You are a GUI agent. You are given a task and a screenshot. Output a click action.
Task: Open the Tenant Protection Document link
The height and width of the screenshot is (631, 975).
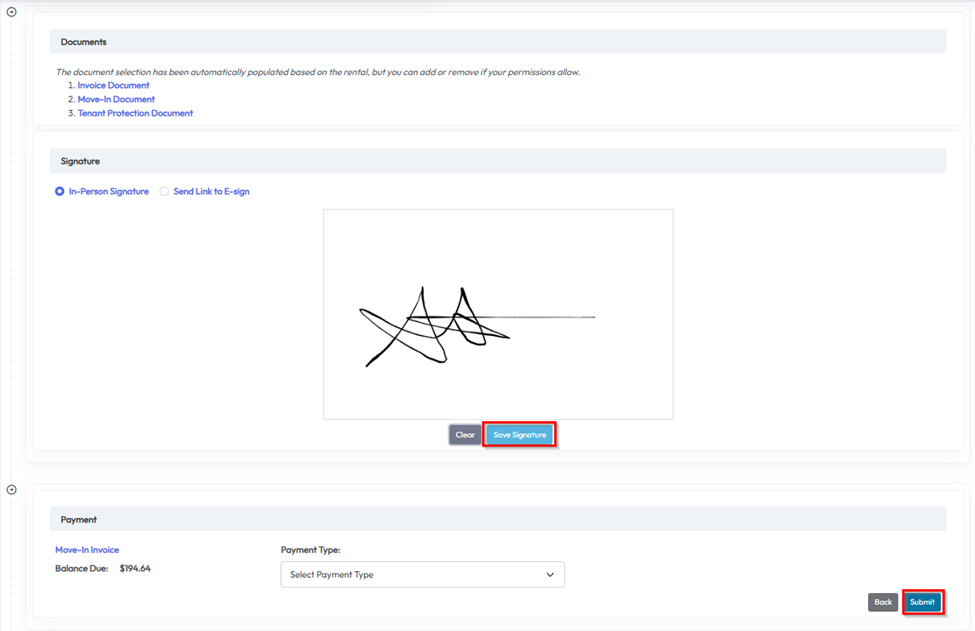pos(135,113)
